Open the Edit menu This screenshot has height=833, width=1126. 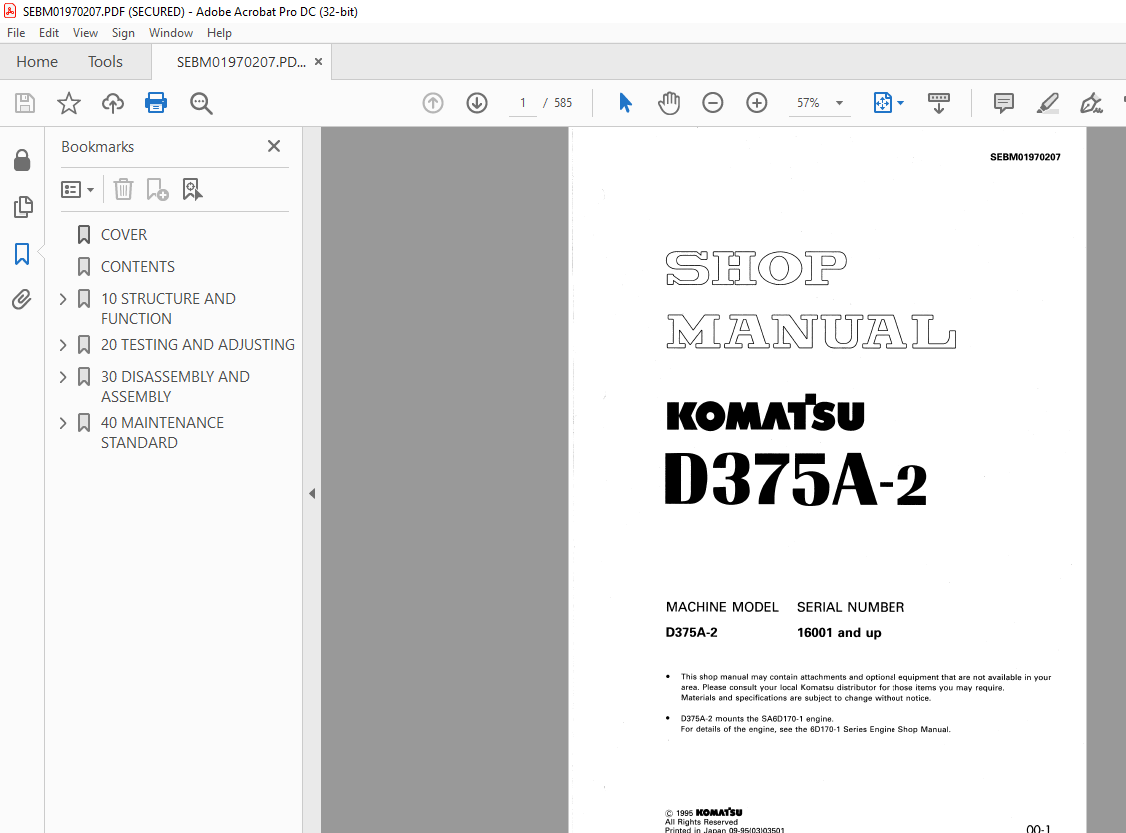[49, 33]
